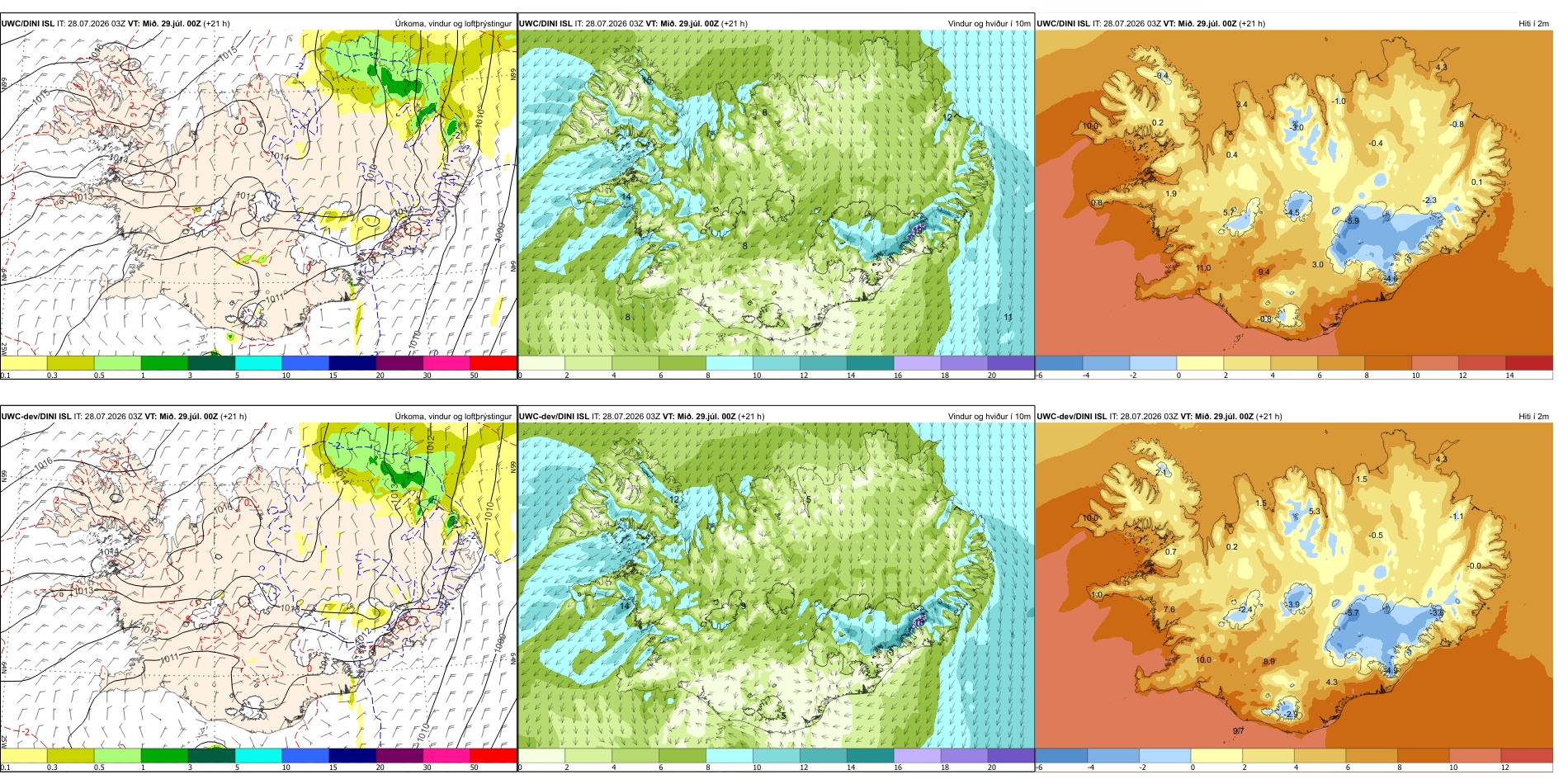This screenshot has height=784, width=1568.
Task: Click the UWC/DINI 'Úrkoma, vindur og loftþrýstingur' title
Action: coord(453,23)
